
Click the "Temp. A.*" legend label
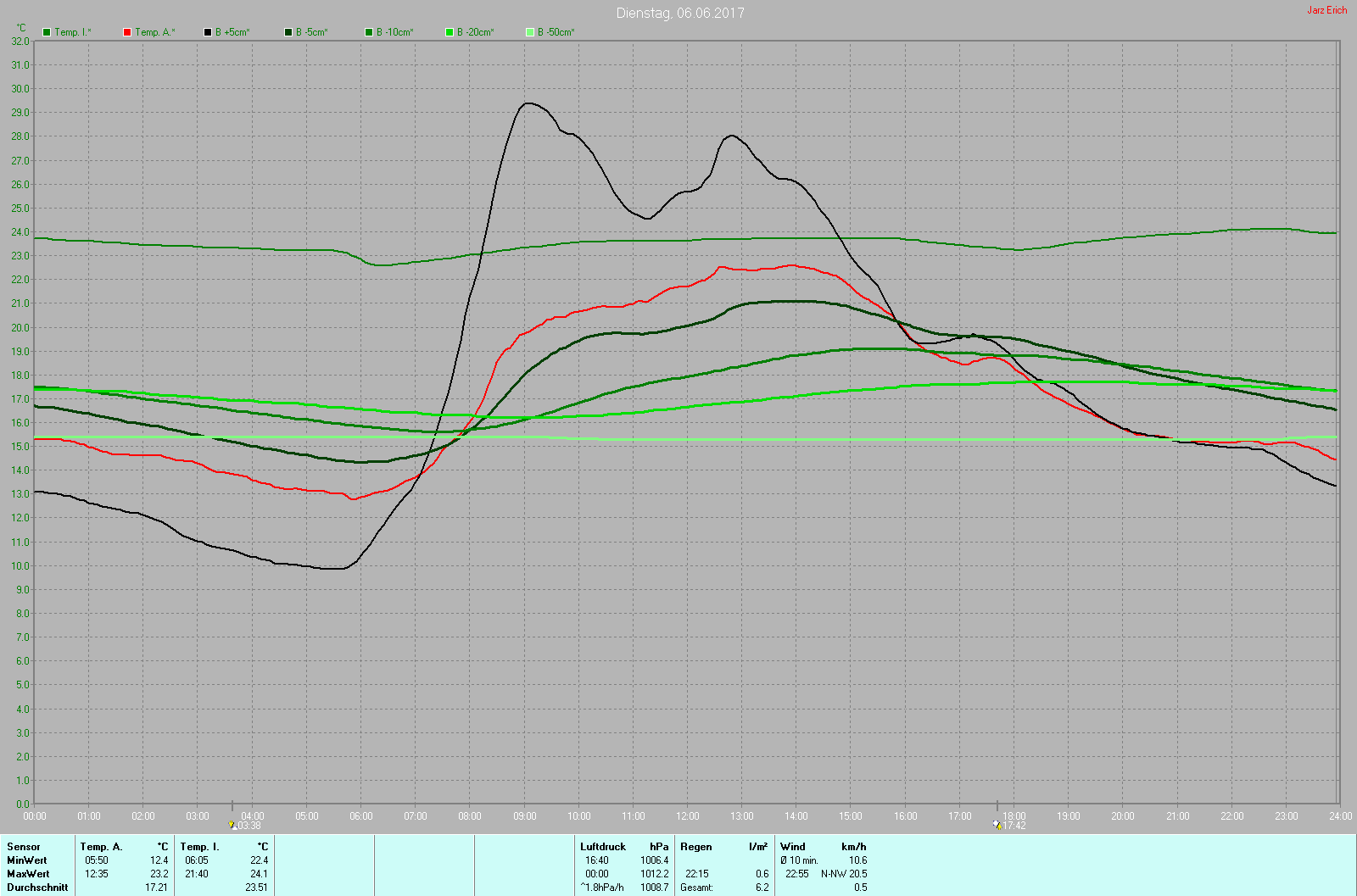point(155,32)
